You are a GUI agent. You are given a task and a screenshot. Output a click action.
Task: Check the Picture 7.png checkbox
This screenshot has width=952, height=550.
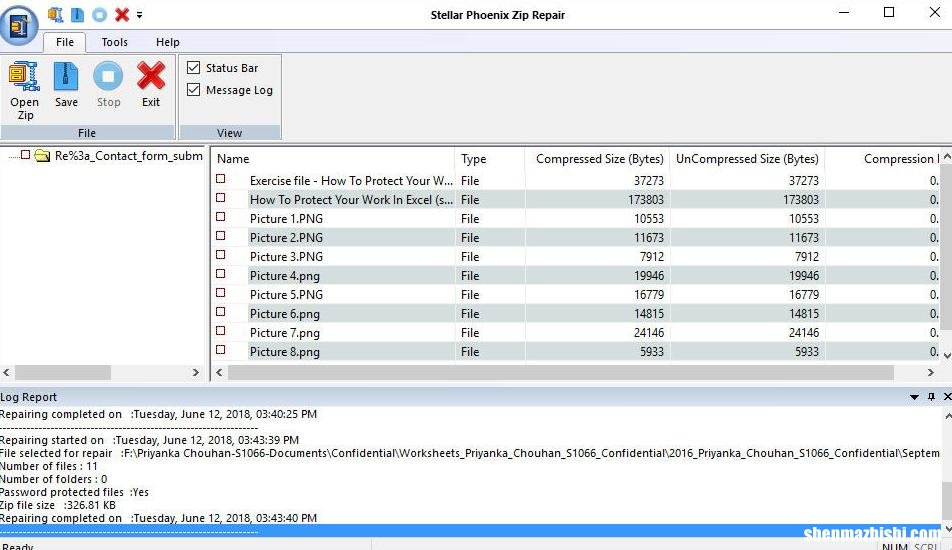pos(220,331)
